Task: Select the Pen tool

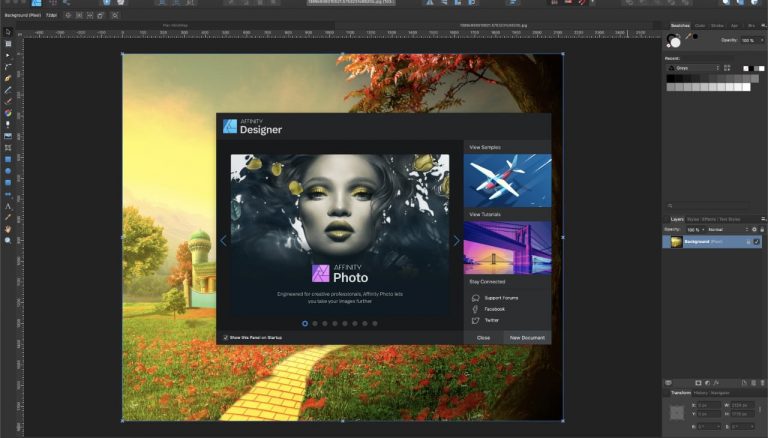Action: [x=8, y=78]
